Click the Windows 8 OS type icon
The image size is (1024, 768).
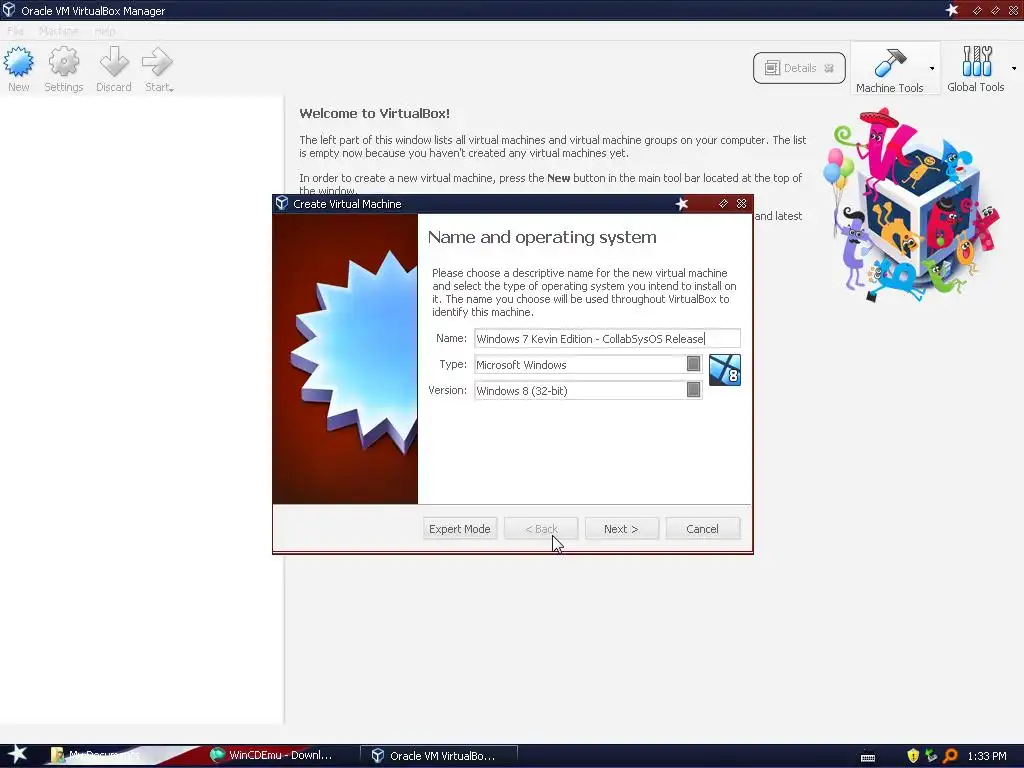[x=725, y=370]
